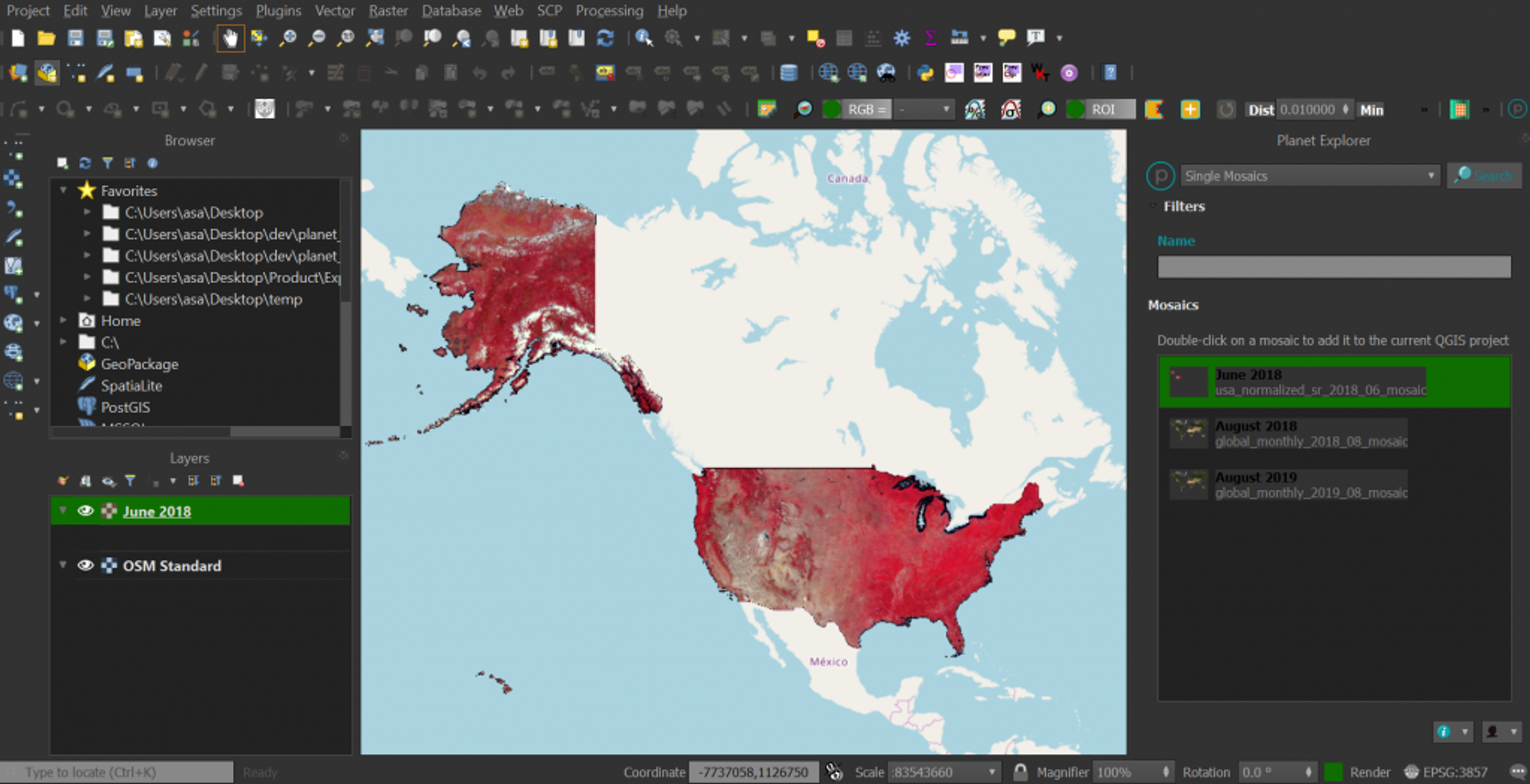The height and width of the screenshot is (784, 1530).
Task: Expand the C:\Users\asa\Desktop favorite folder
Action: 87,212
